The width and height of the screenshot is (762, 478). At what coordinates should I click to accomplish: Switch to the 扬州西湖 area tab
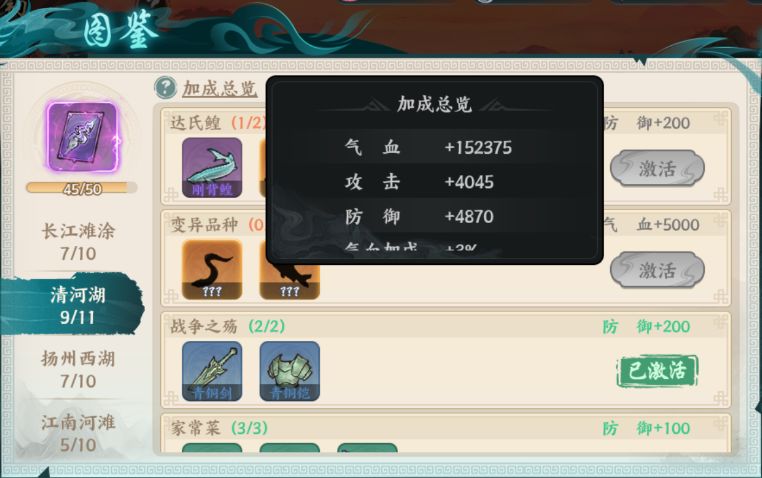[78, 369]
